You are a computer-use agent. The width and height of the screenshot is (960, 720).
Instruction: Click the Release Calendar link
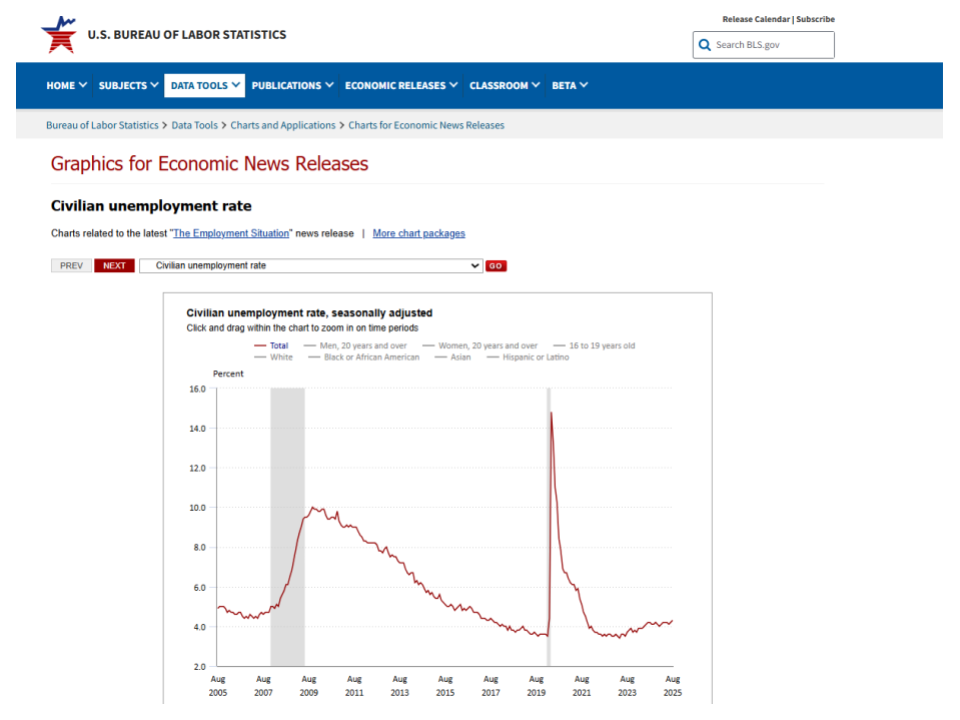tap(755, 19)
